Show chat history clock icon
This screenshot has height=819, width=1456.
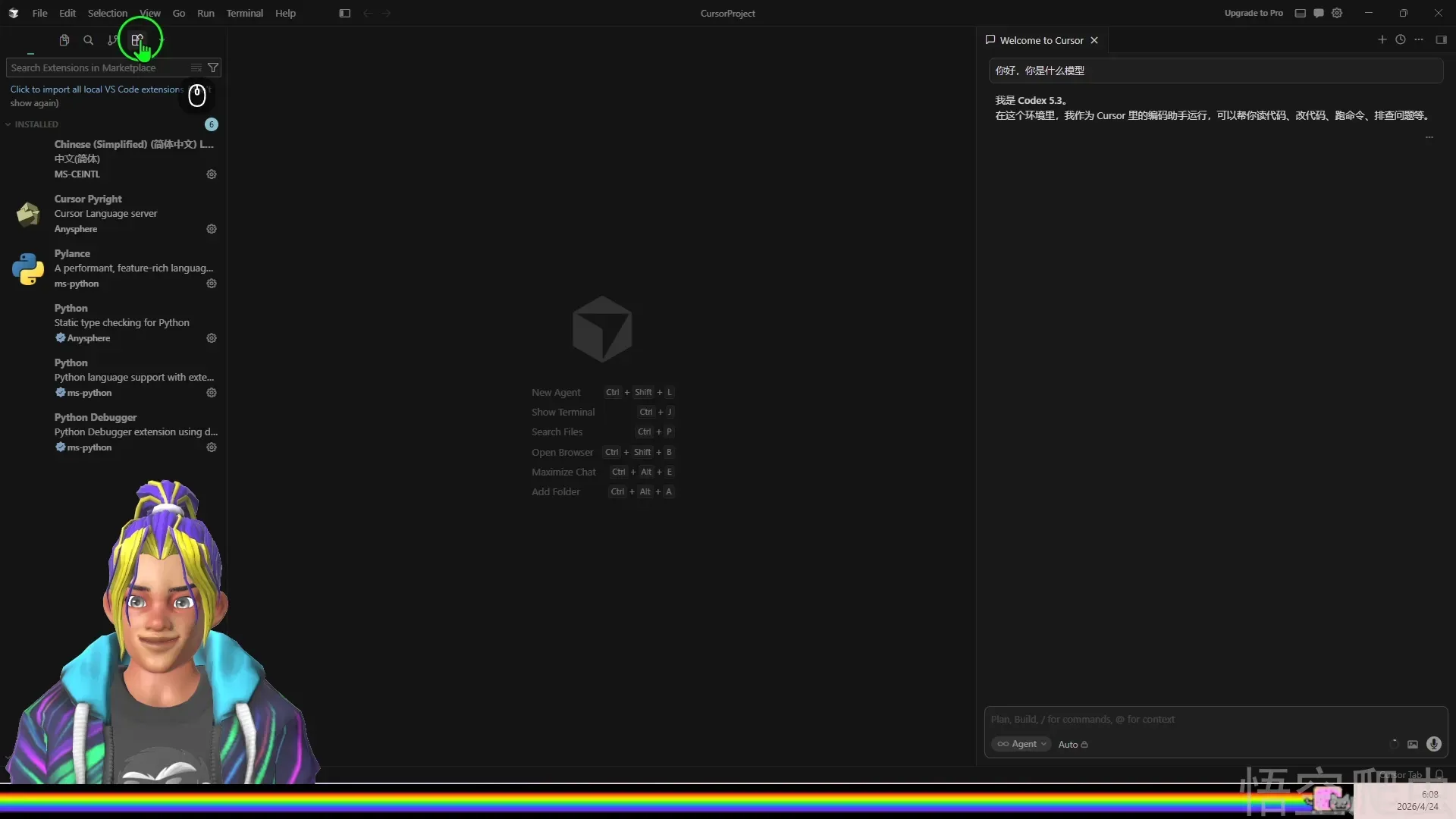(1401, 40)
